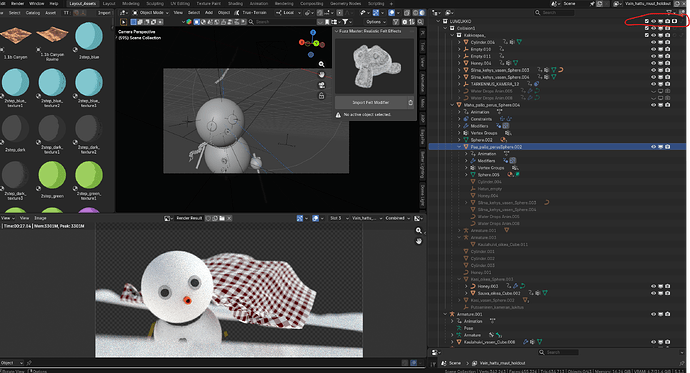690x373 pixels.
Task: Click the pan hand icon in 3D viewport
Action: [321, 75]
